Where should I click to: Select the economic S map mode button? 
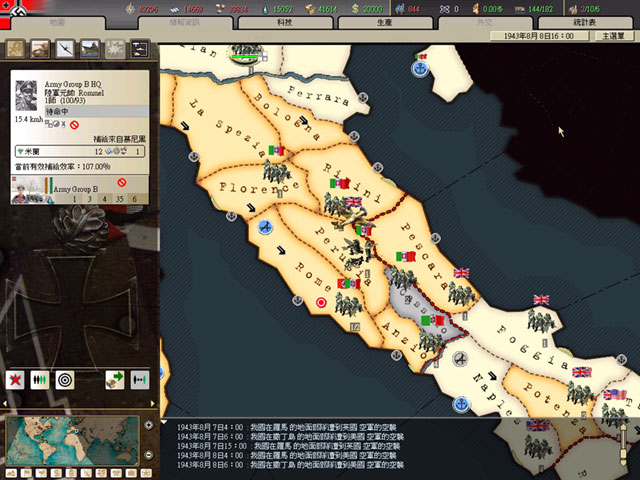pos(56,473)
